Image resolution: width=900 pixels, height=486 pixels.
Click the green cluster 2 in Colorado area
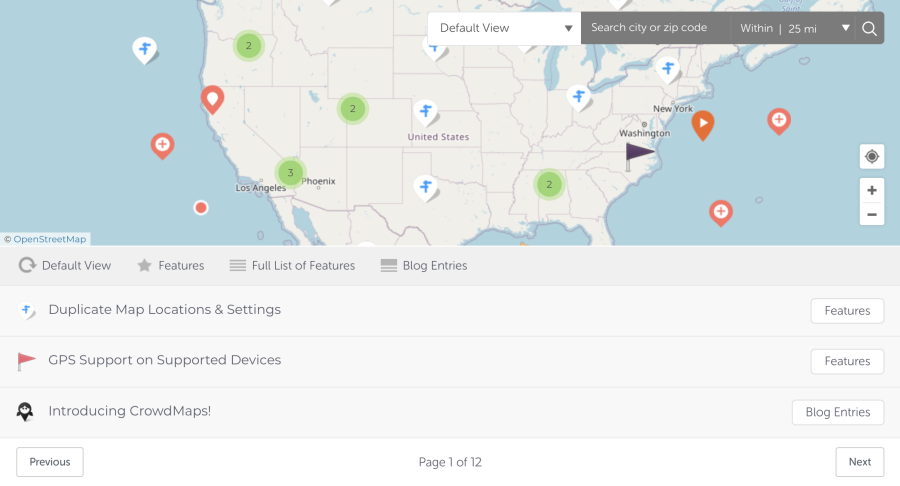coord(352,108)
